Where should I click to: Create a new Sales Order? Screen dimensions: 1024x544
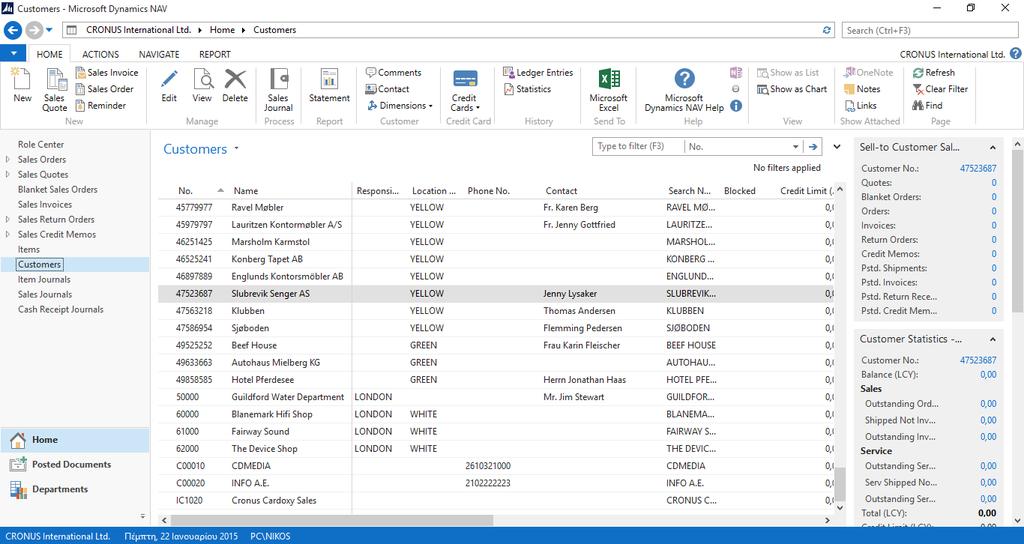point(104,89)
